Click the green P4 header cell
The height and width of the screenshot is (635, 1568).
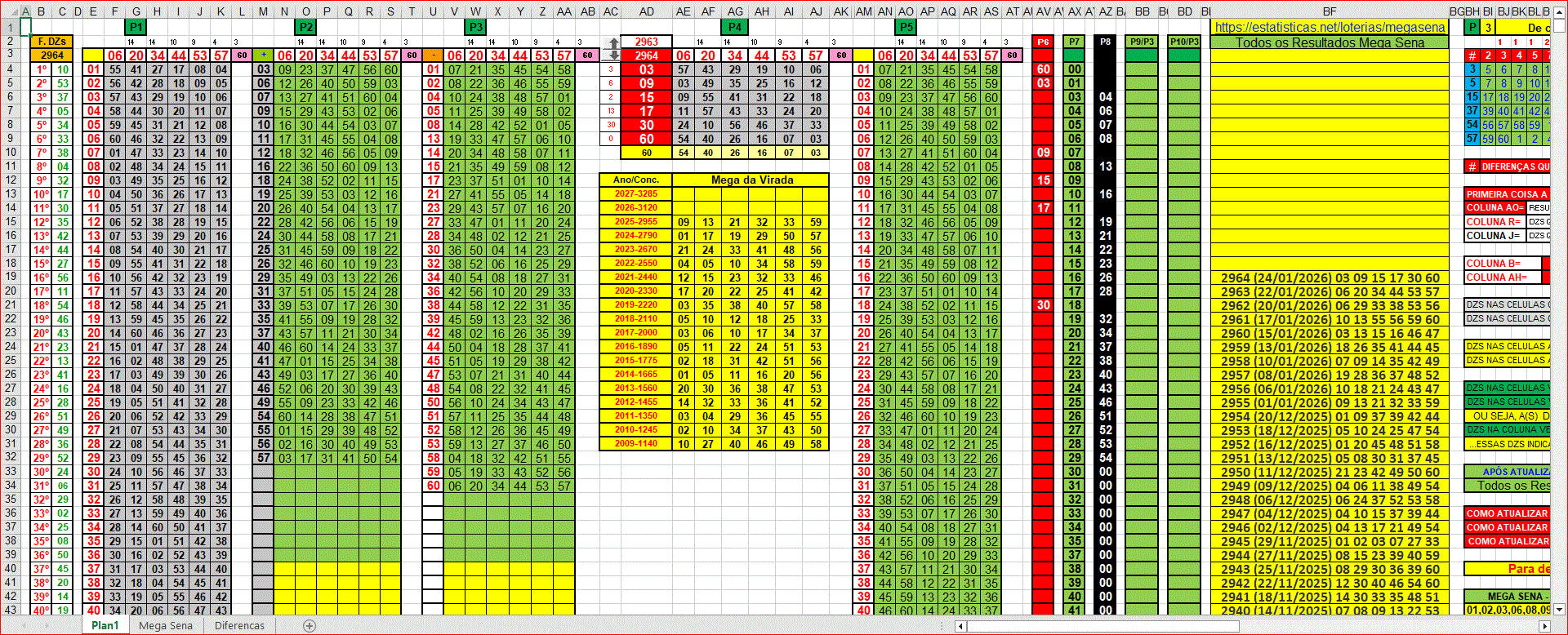pos(735,27)
